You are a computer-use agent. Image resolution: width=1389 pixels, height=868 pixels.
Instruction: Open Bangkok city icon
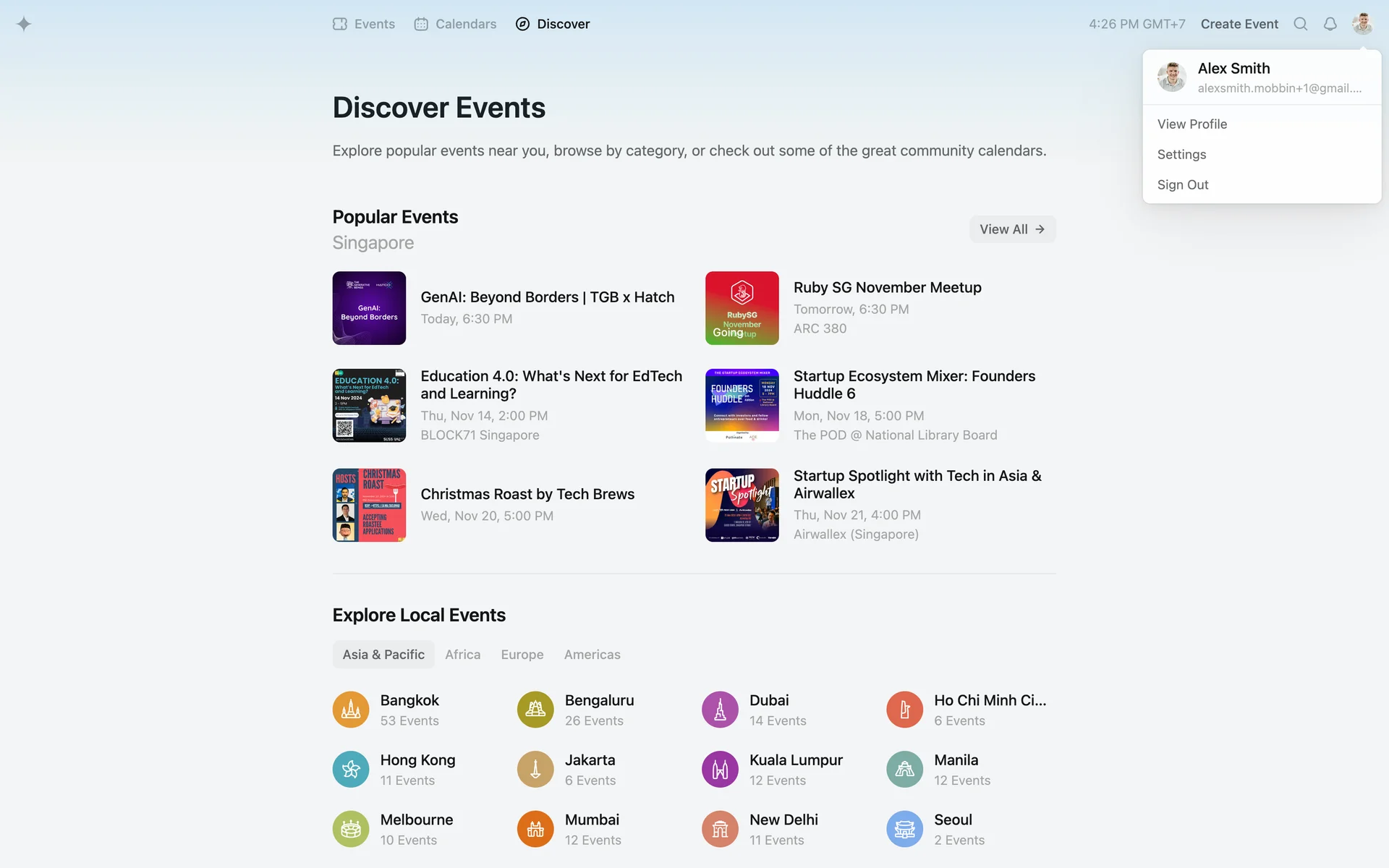[x=351, y=710]
